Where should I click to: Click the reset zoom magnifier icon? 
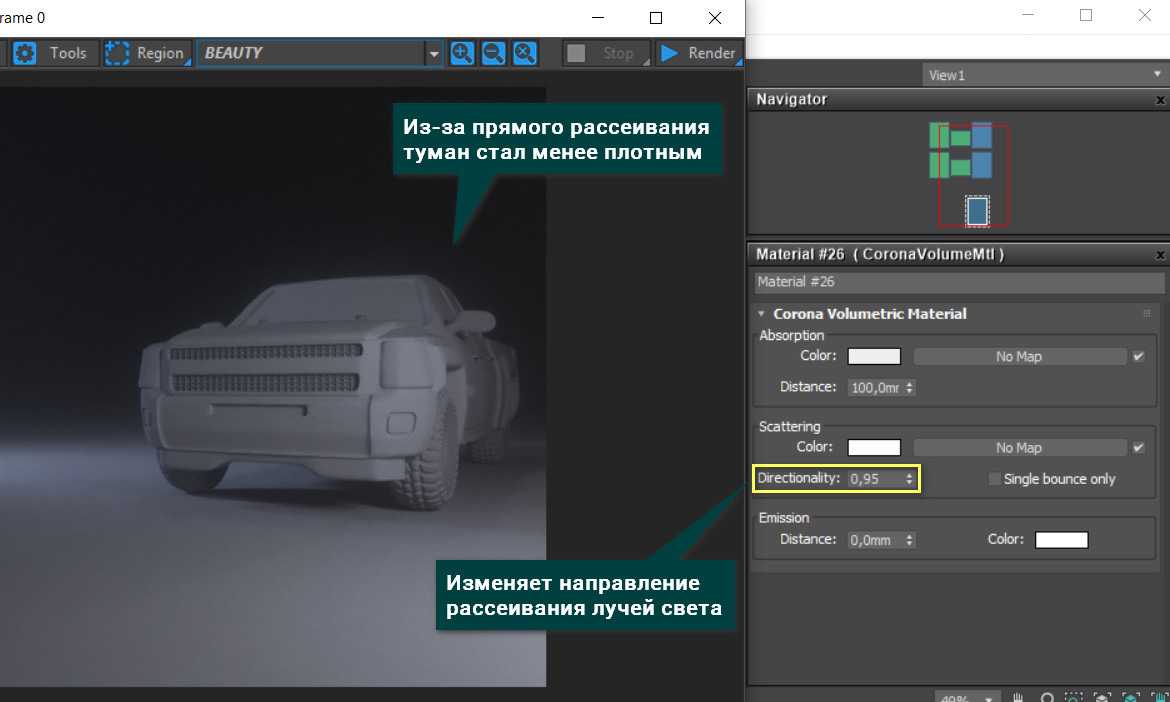(526, 53)
